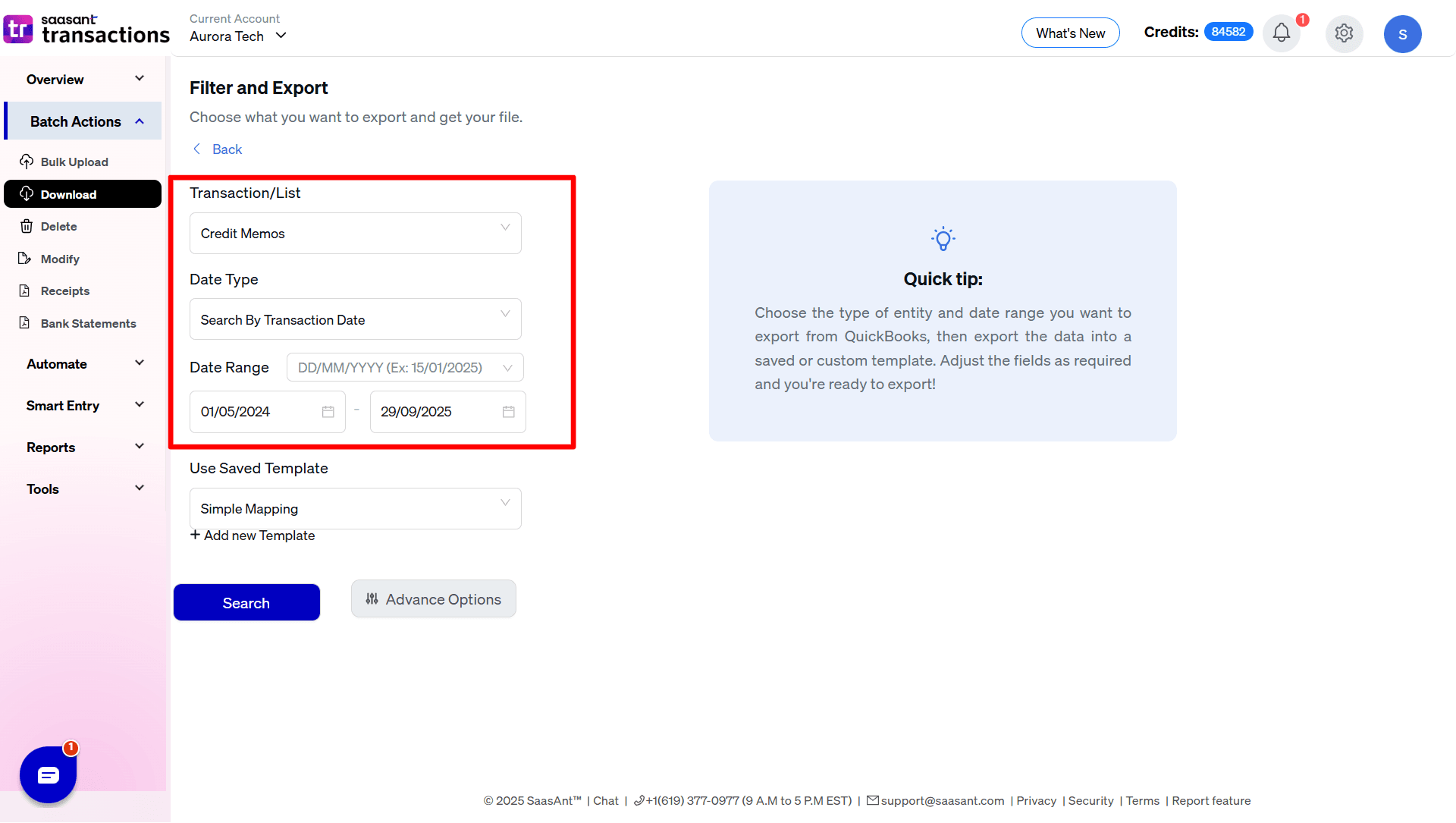Open the notifications bell
Screen dimensions: 1456x823
pyautogui.click(x=1281, y=33)
